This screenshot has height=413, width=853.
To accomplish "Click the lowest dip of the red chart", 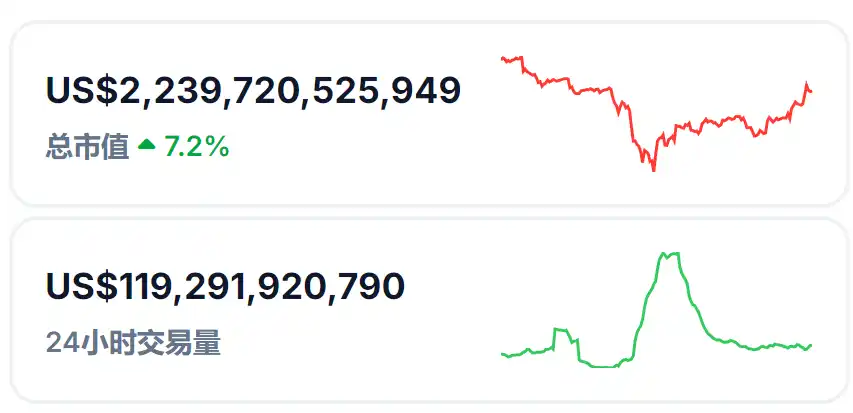I will [653, 169].
